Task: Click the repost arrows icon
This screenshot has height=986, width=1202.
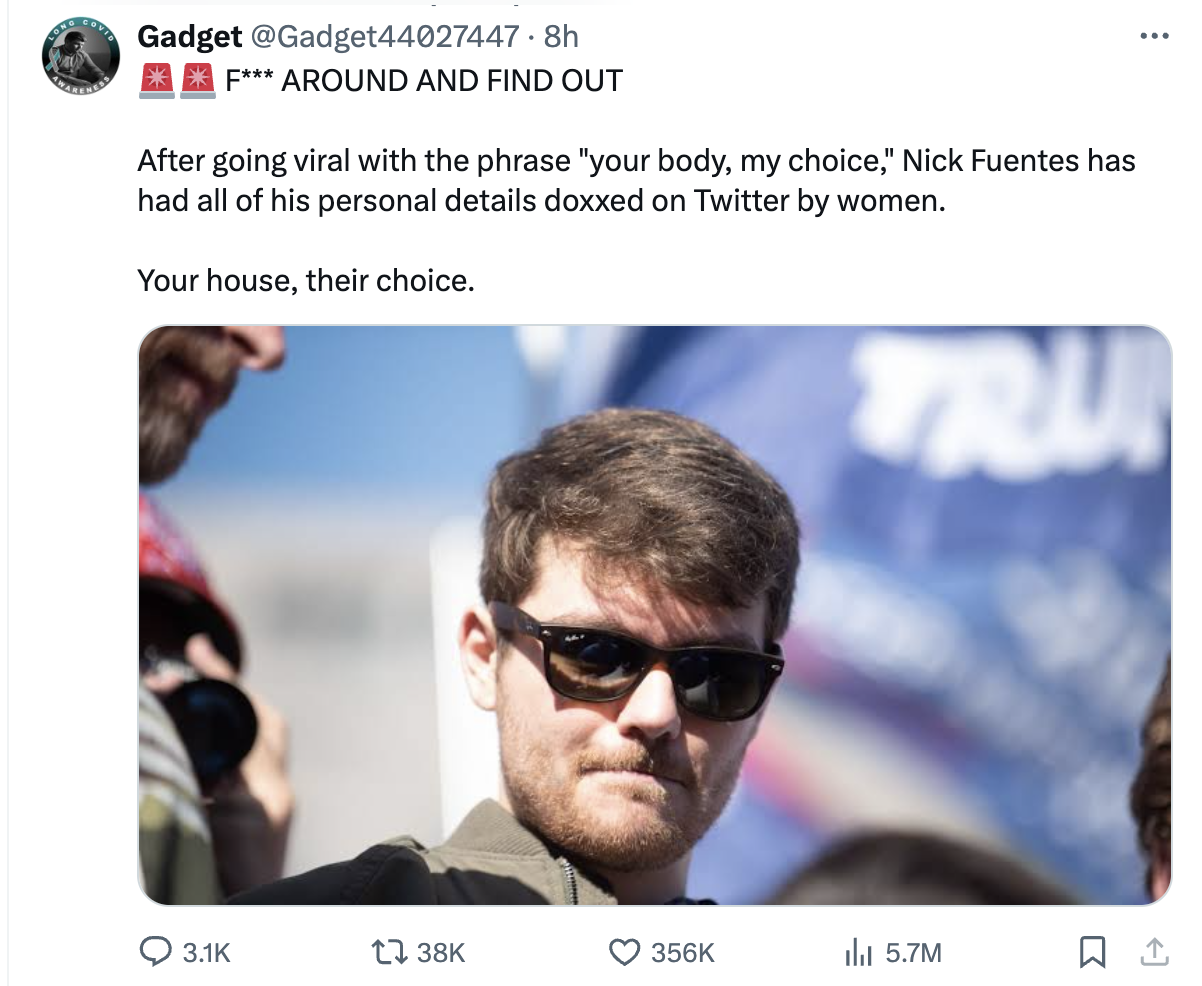Action: pyautogui.click(x=389, y=953)
